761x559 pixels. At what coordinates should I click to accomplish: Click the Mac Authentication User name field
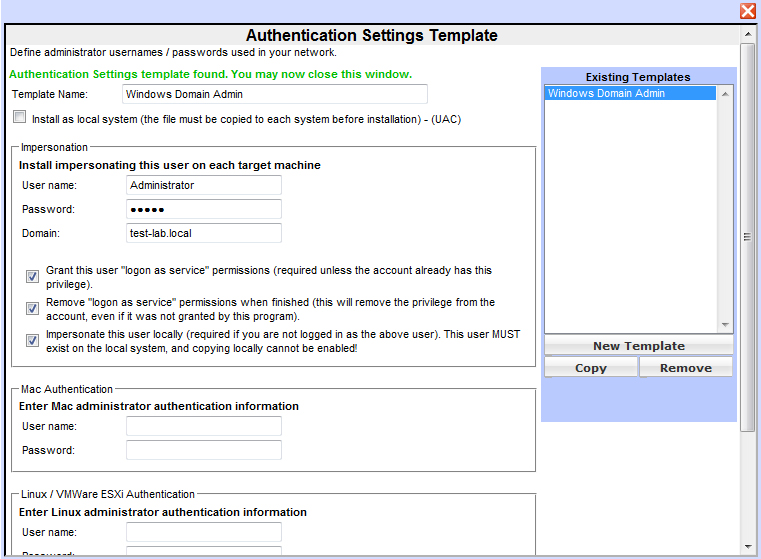tap(204, 426)
